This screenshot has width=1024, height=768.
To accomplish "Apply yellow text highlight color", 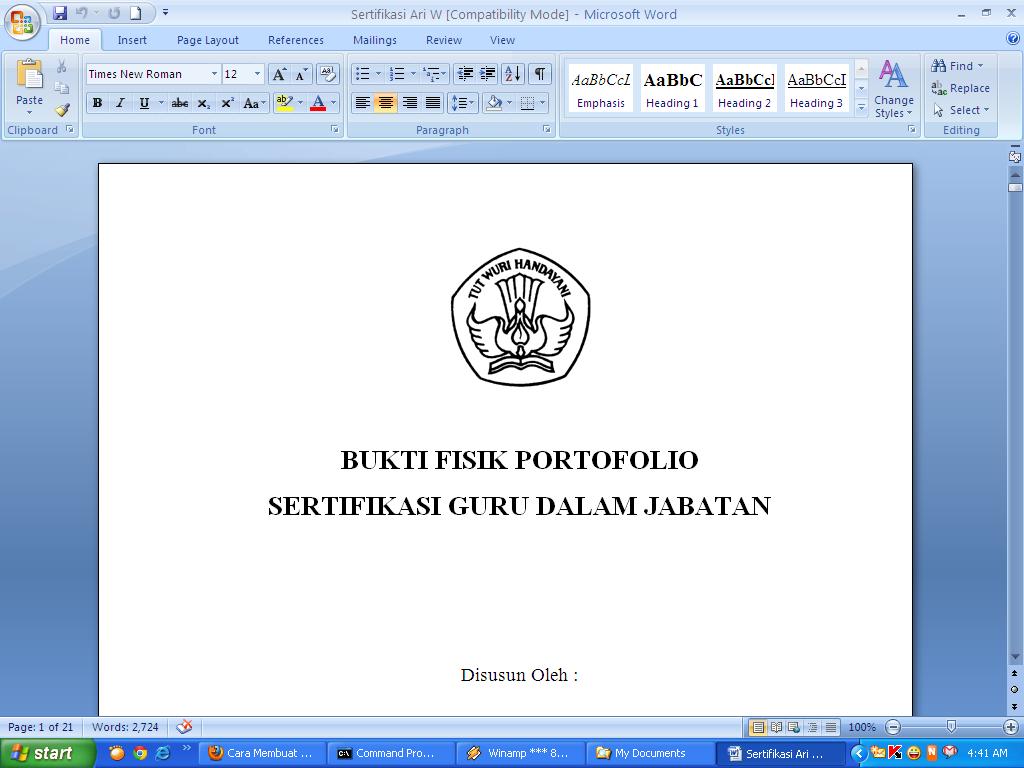I will coord(285,103).
